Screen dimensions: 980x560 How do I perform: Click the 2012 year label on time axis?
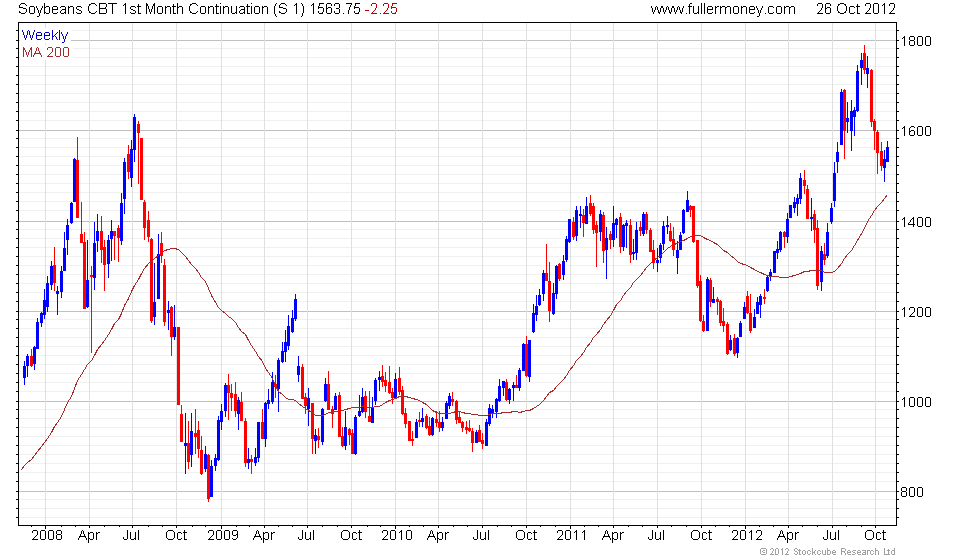click(x=747, y=535)
